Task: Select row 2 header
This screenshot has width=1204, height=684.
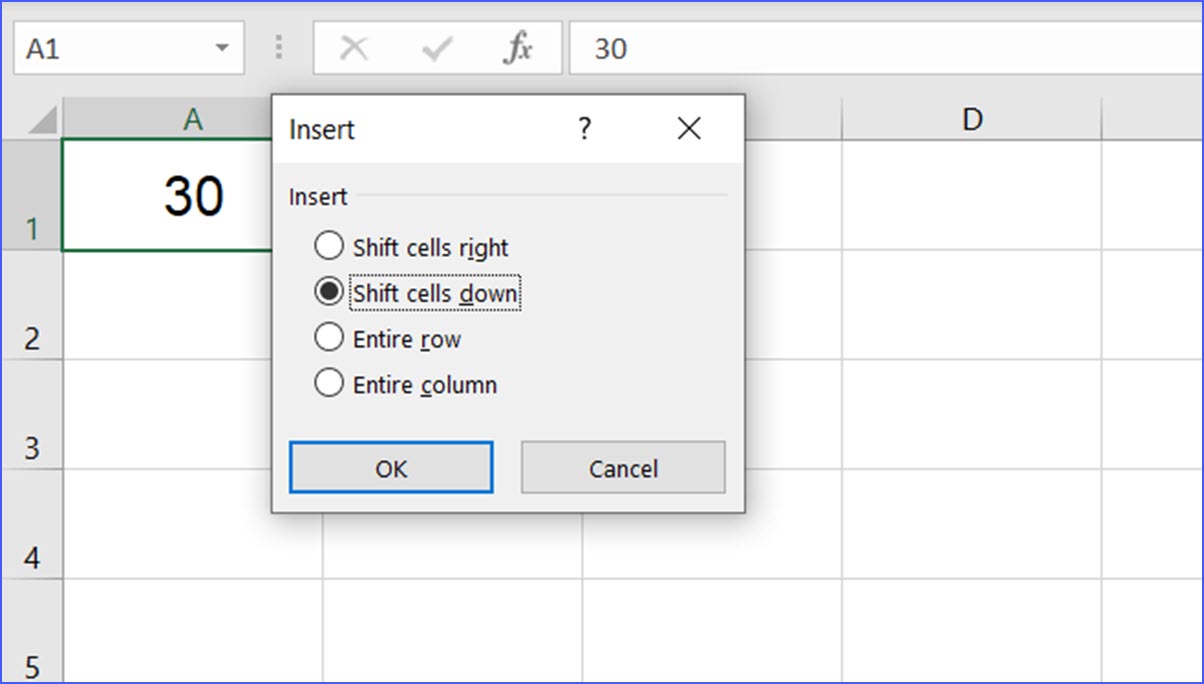Action: (x=31, y=305)
